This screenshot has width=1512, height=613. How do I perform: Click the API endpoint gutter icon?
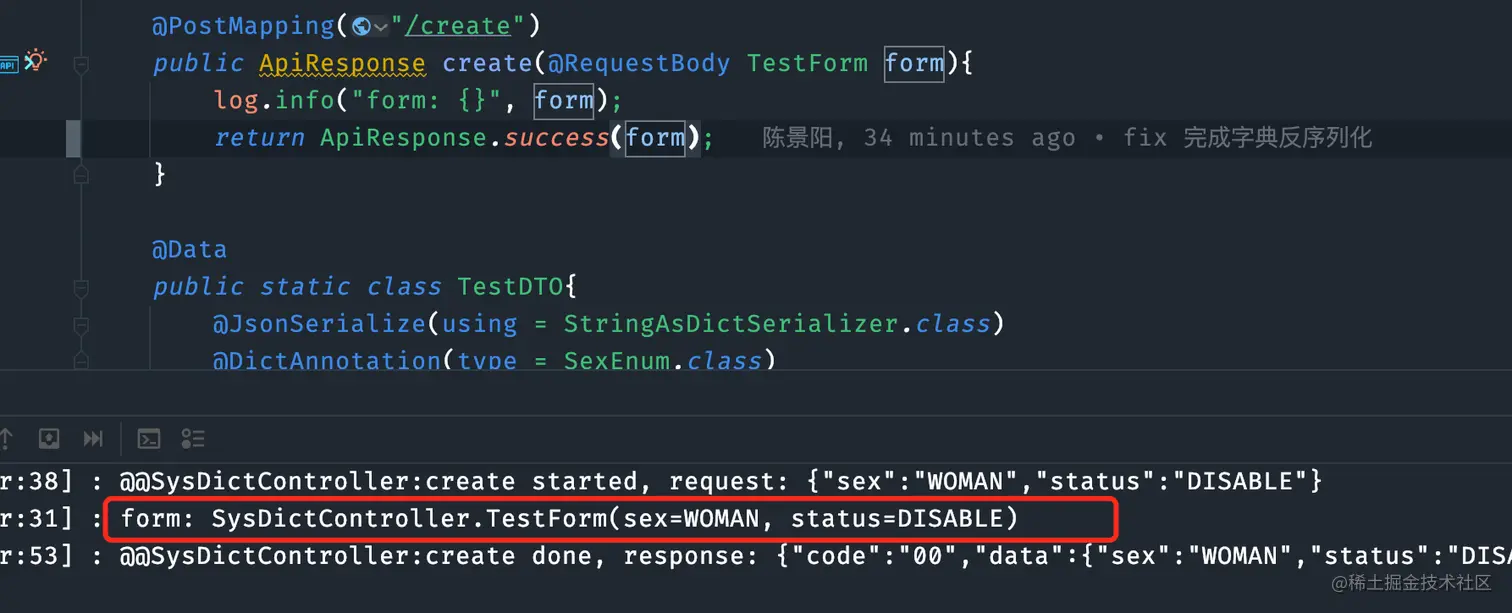point(8,65)
